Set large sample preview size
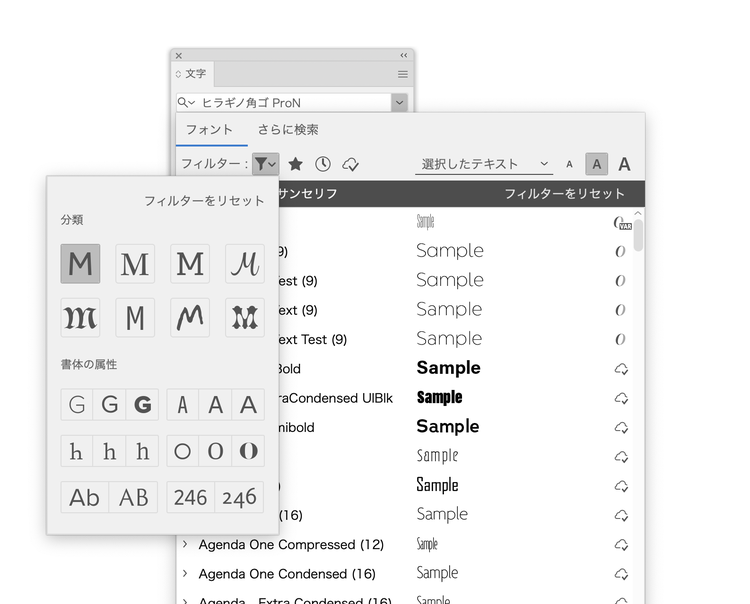This screenshot has width=750, height=604. (624, 165)
